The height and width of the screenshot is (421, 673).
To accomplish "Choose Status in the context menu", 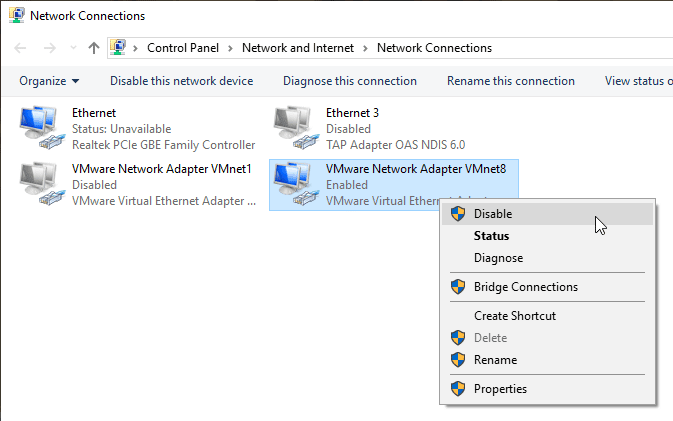I will (547, 236).
